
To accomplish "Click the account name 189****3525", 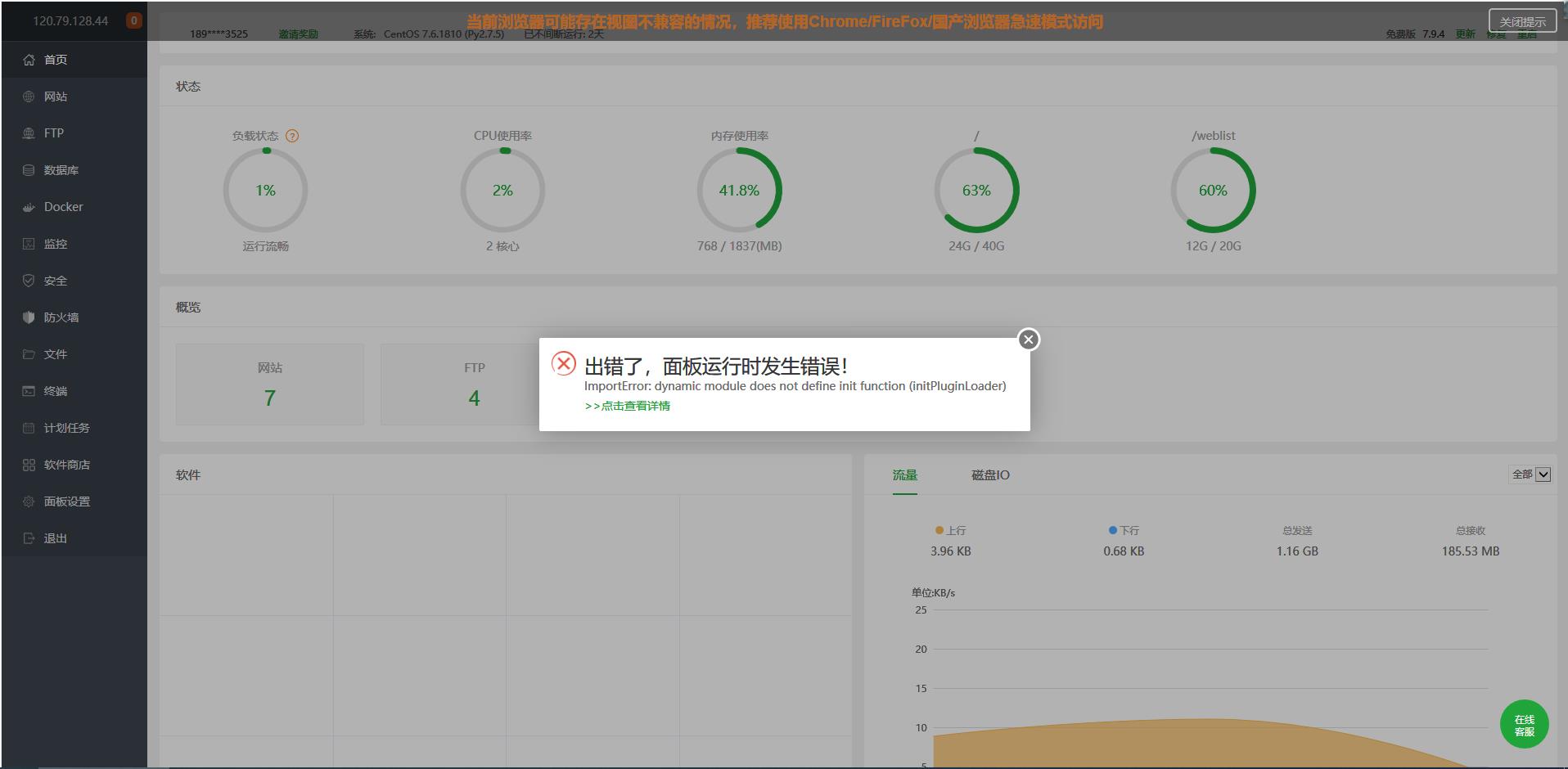I will 219,34.
